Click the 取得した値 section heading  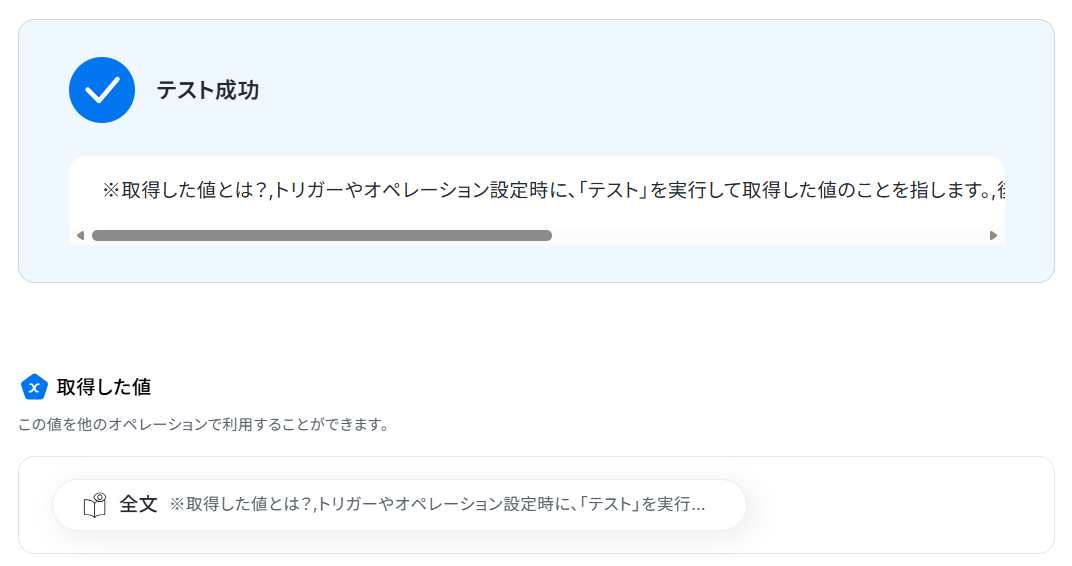[104, 387]
